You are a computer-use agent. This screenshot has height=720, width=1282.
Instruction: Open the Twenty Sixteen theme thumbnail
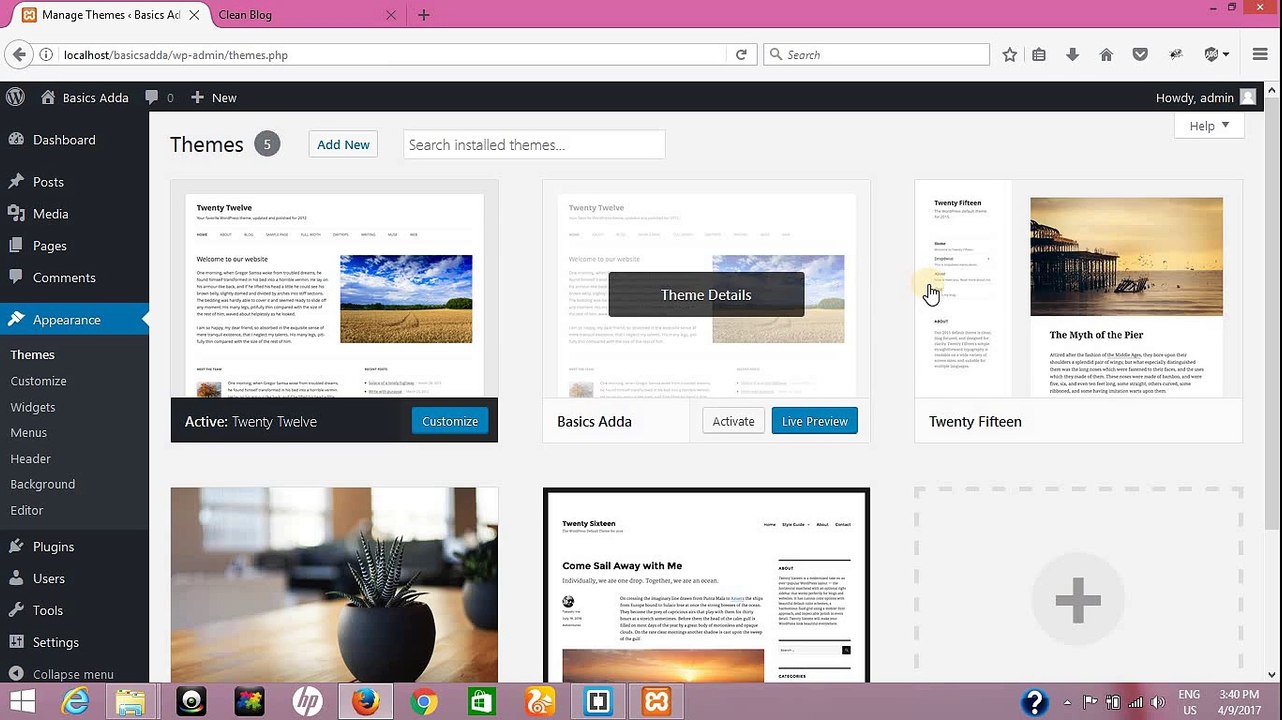point(706,585)
